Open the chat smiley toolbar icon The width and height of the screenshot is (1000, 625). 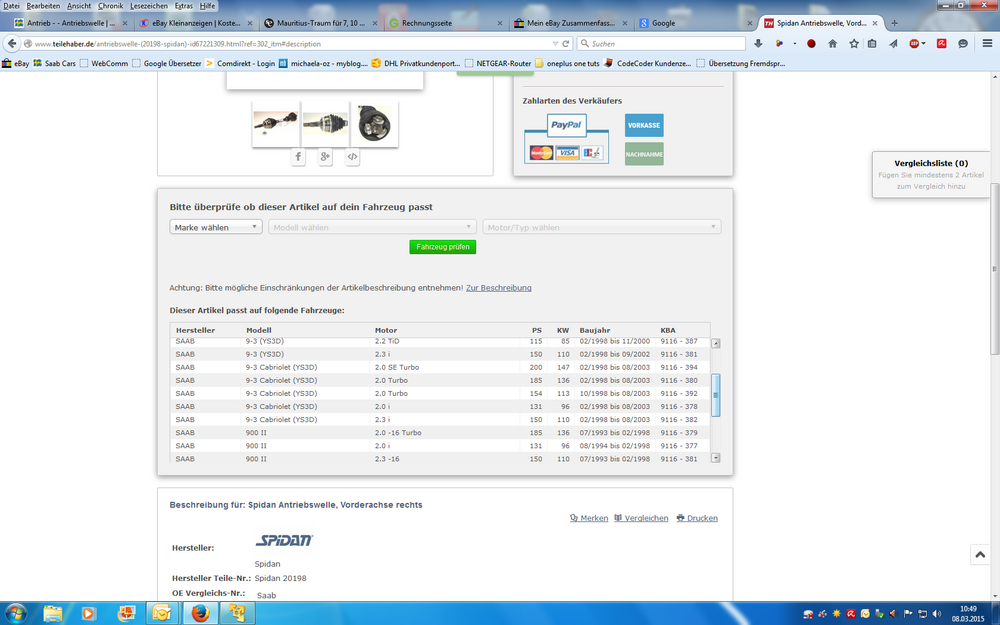coord(963,43)
